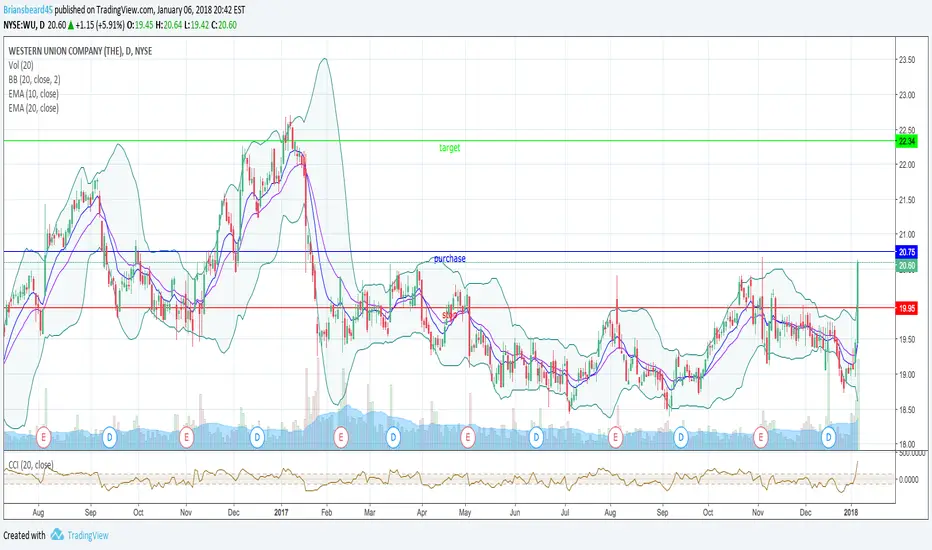Click the earnings E marker near May 2017
The height and width of the screenshot is (550, 932).
click(468, 438)
